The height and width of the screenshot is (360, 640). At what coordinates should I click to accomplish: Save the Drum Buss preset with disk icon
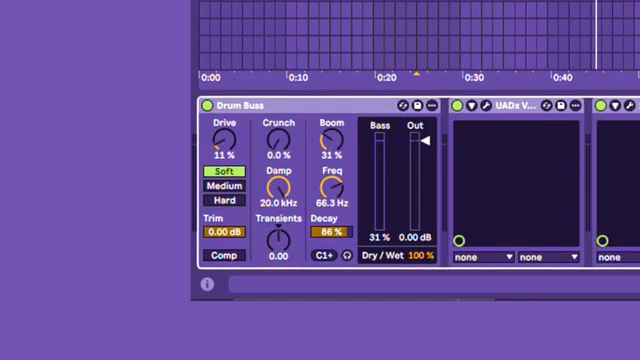click(417, 106)
